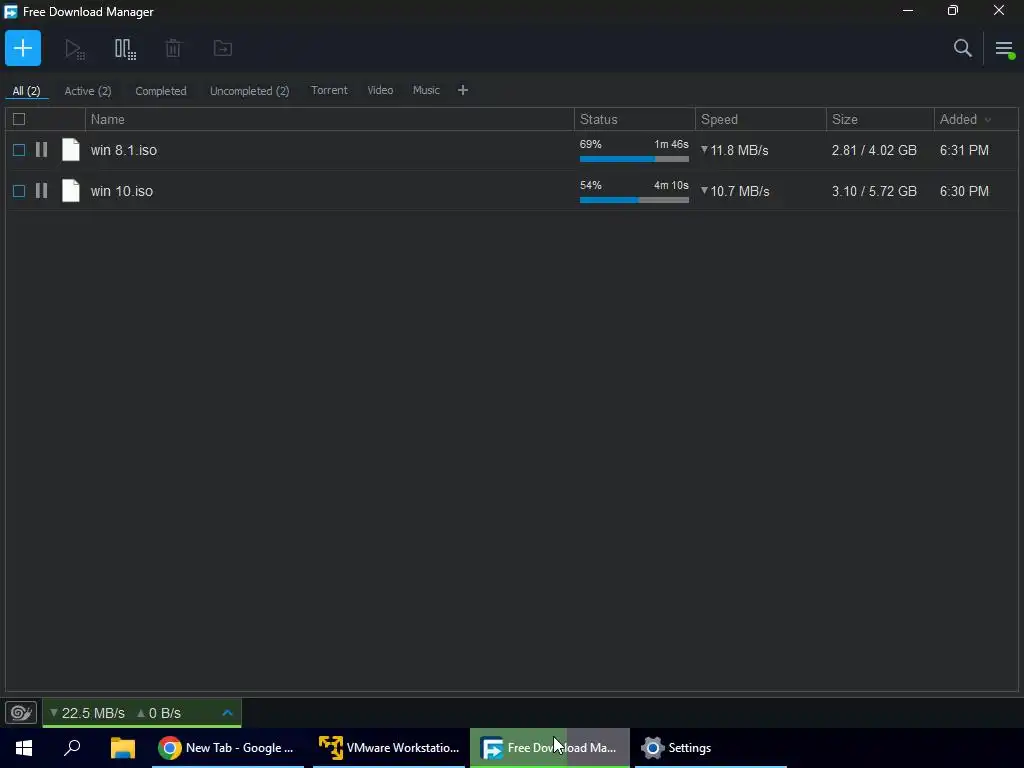Open download speed arrow for win 10.iso
The image size is (1024, 768).
[704, 191]
